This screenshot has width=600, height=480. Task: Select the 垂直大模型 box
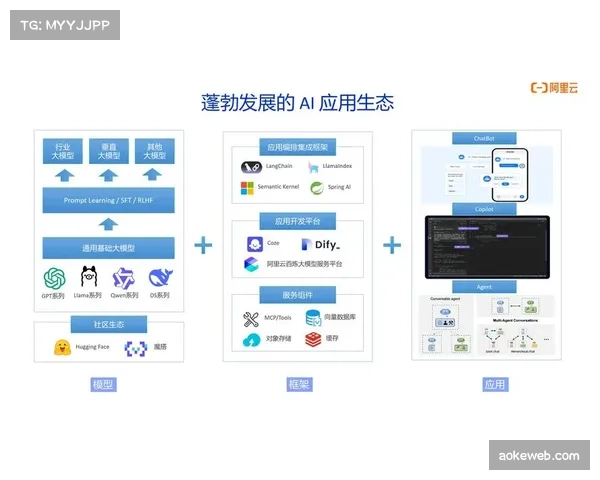tap(109, 151)
